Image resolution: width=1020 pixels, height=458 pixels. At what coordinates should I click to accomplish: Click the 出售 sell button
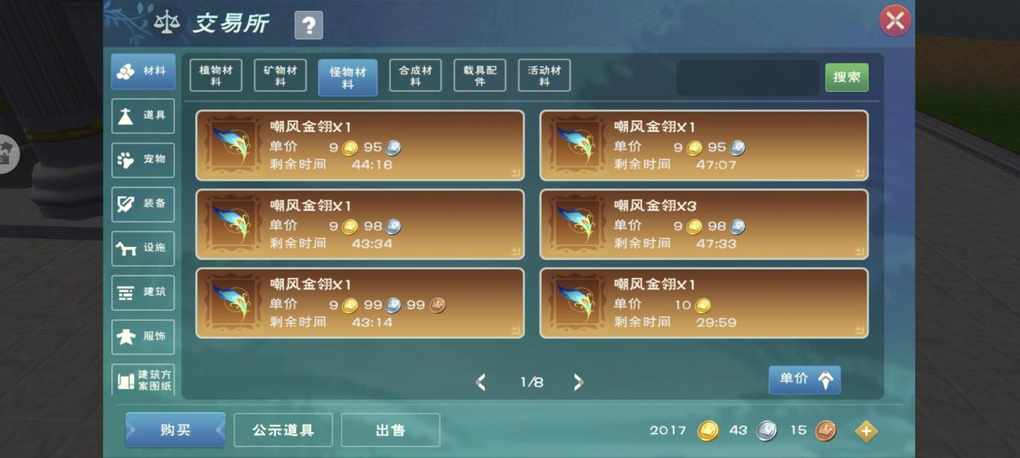pyautogui.click(x=390, y=430)
